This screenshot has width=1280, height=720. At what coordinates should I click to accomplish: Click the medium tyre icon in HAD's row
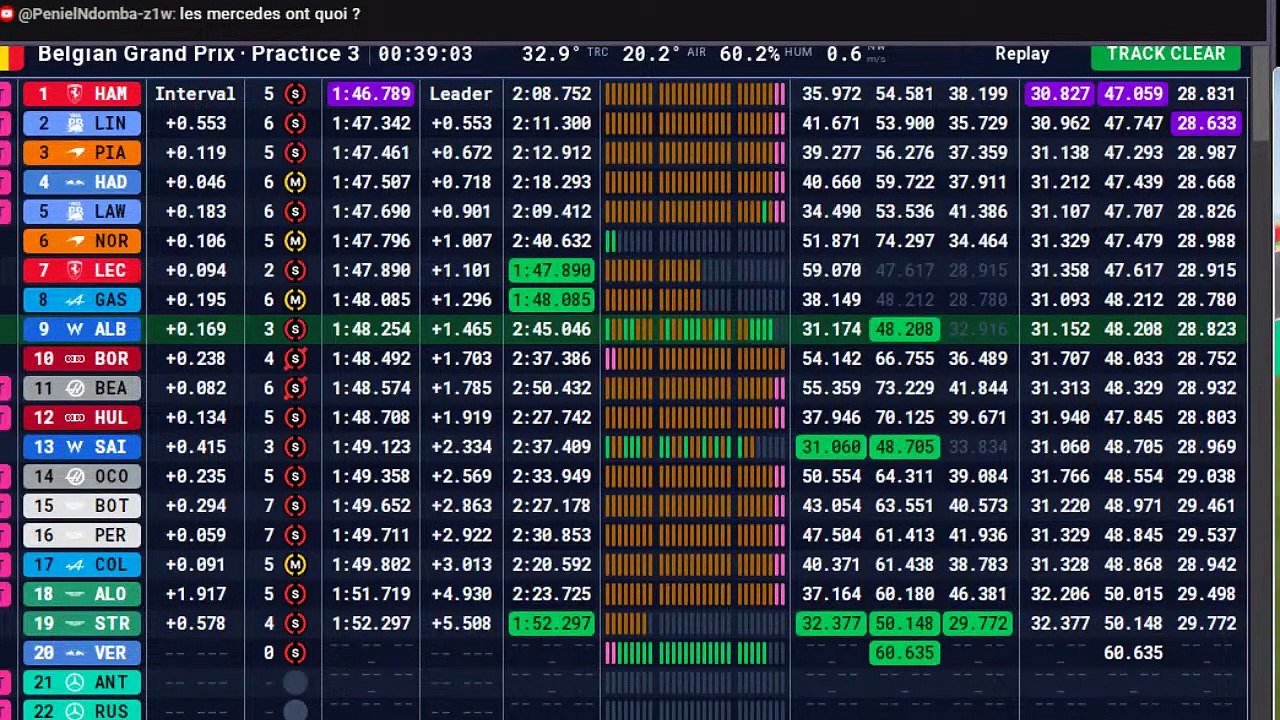[x=294, y=182]
